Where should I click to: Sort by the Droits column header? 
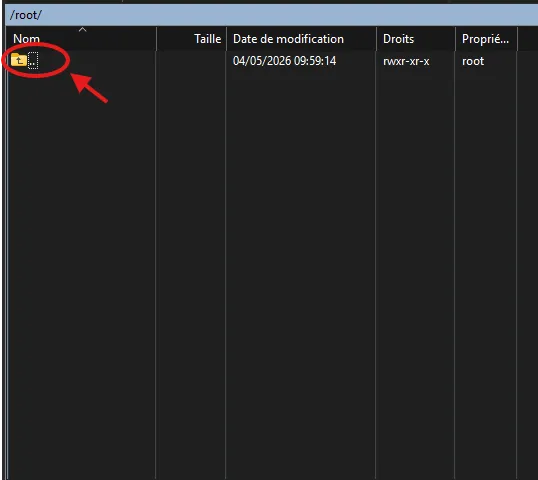click(x=416, y=39)
